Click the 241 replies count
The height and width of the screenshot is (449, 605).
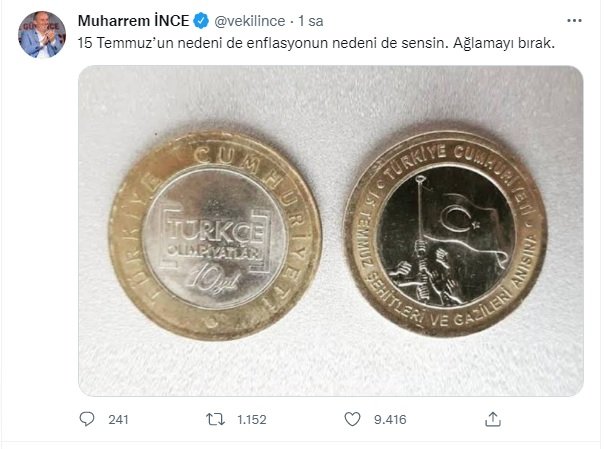click(x=118, y=420)
